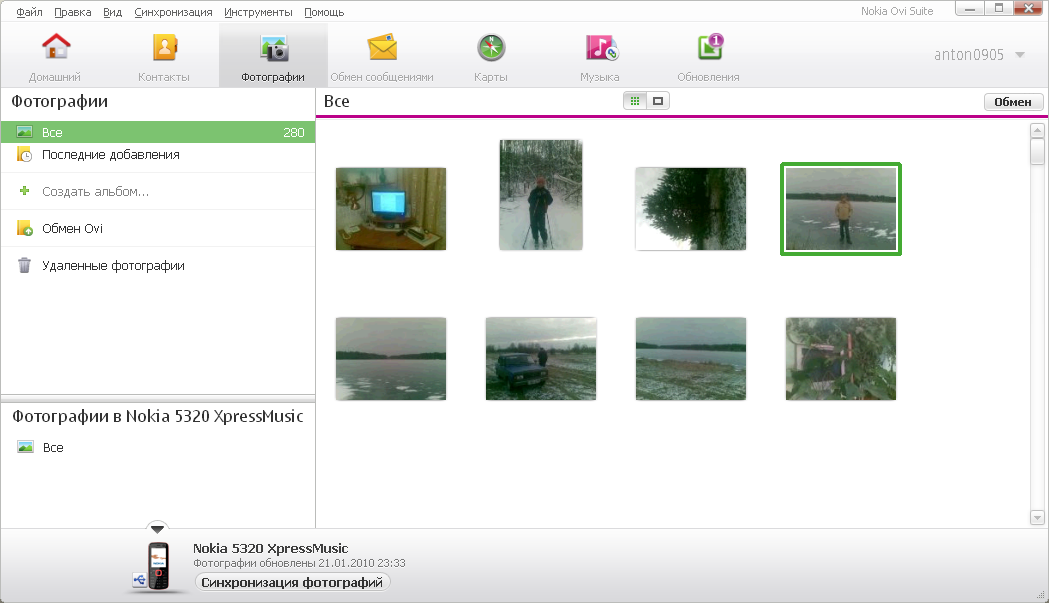Image resolution: width=1049 pixels, height=603 pixels.
Task: Click the Ovi share folder icon
Action: point(24,228)
